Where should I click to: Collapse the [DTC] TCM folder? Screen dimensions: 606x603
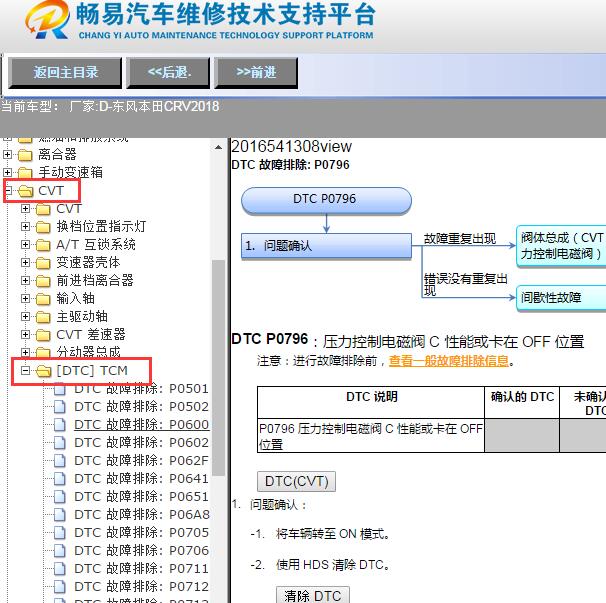[x=26, y=371]
